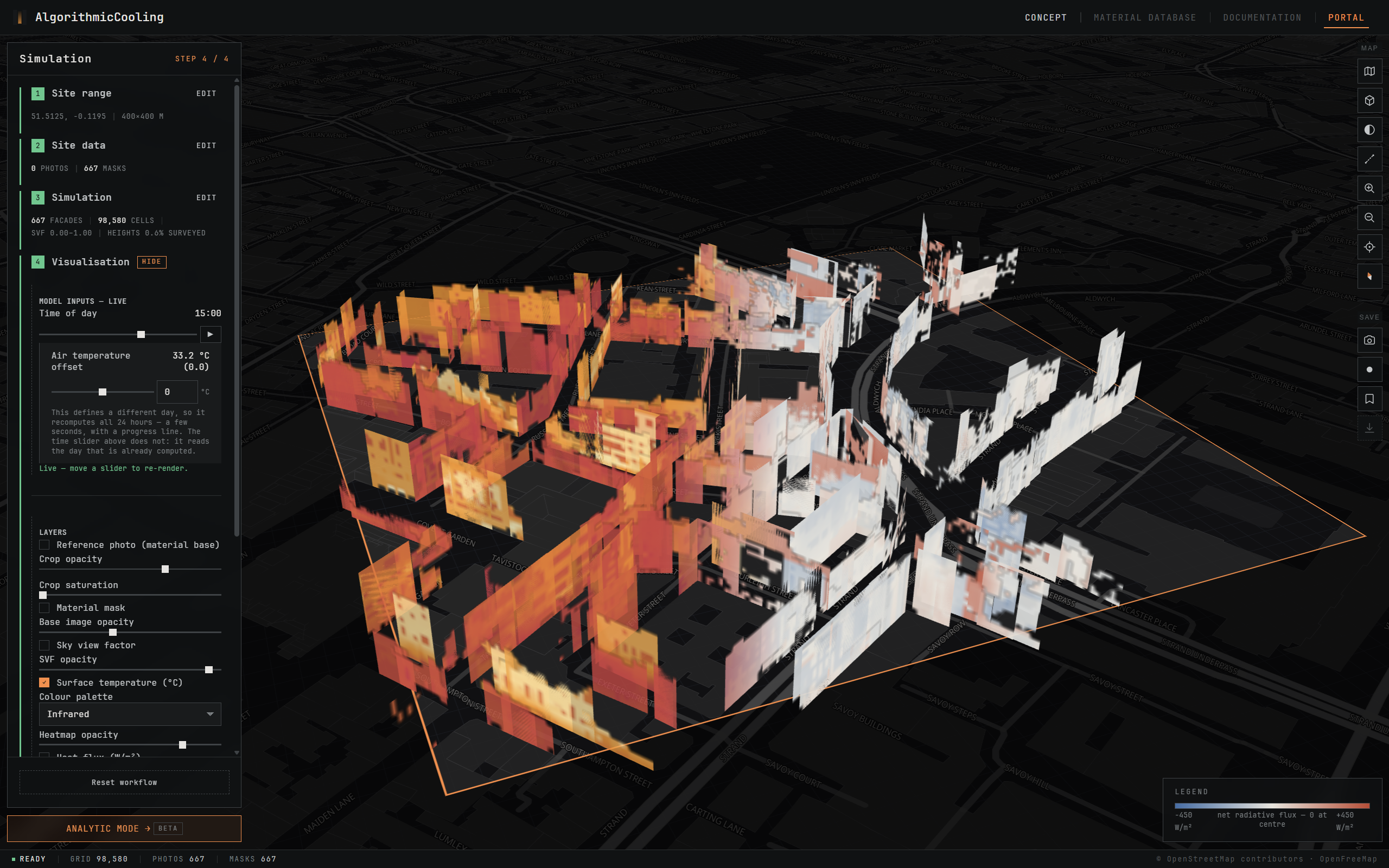
Task: Click the 'PHOTOS 667' status entry
Action: 179,859
